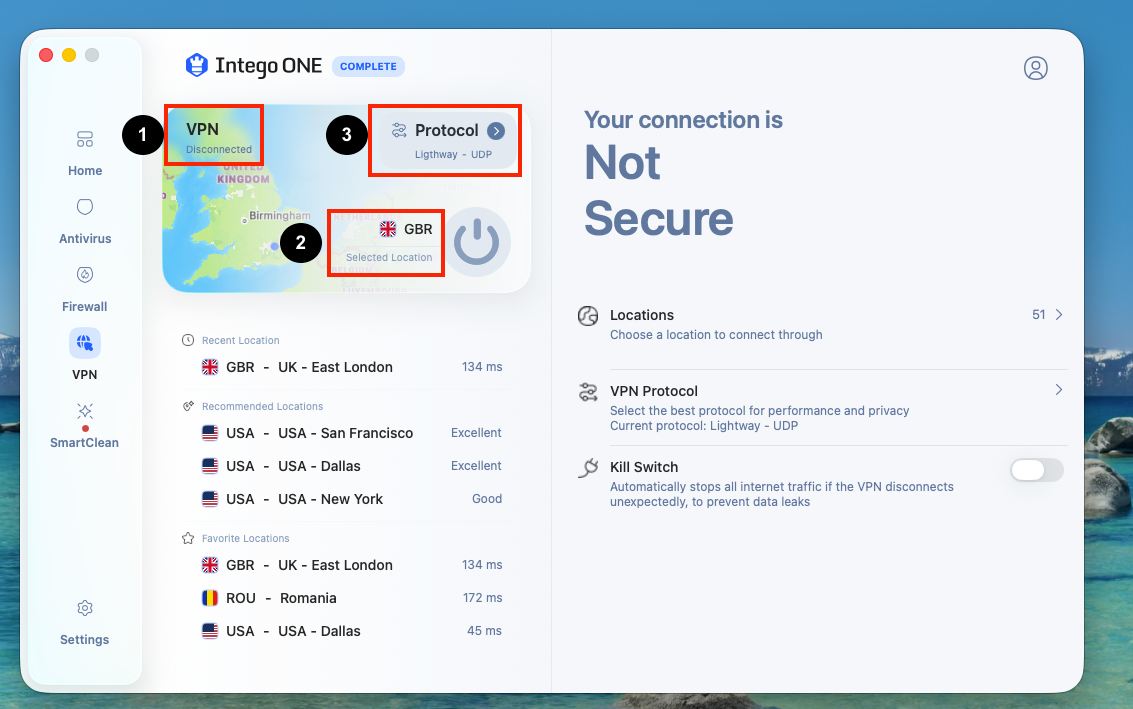Click Current protocol: Lightway - UDP text
Screen dimensions: 1133x709
pos(704,426)
